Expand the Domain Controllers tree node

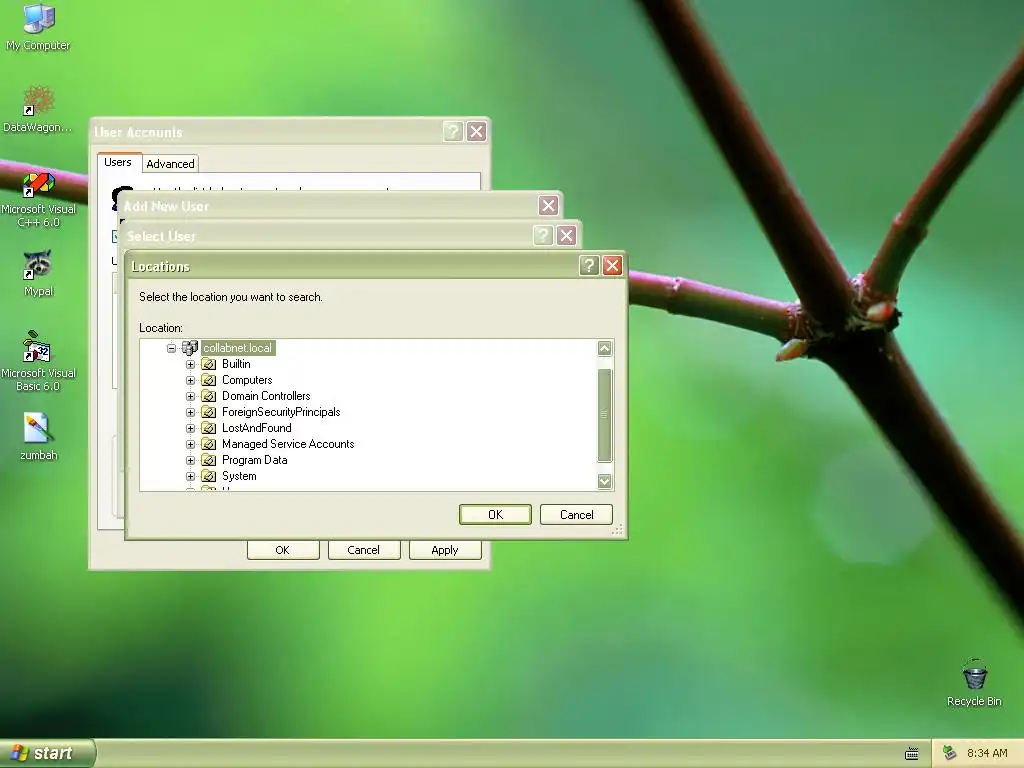point(190,396)
